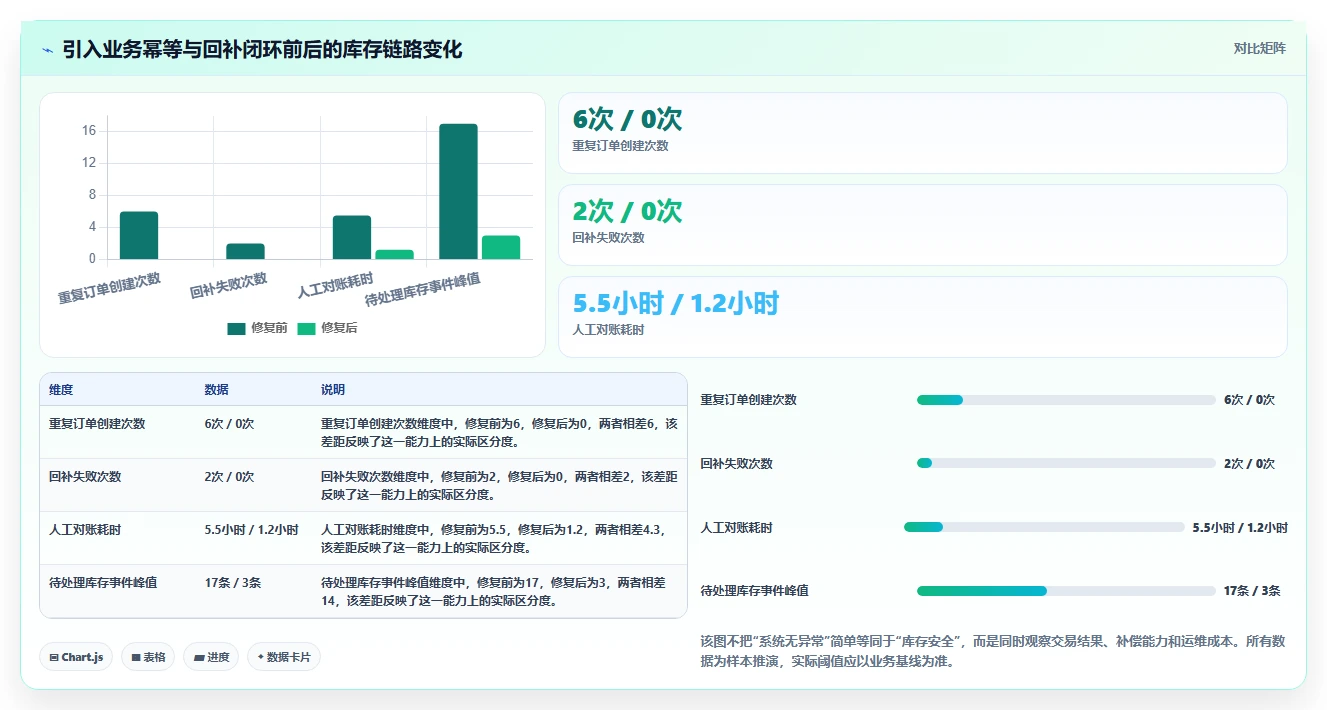The image size is (1327, 710).
Task: Click the 进度 tag
Action: pos(211,657)
